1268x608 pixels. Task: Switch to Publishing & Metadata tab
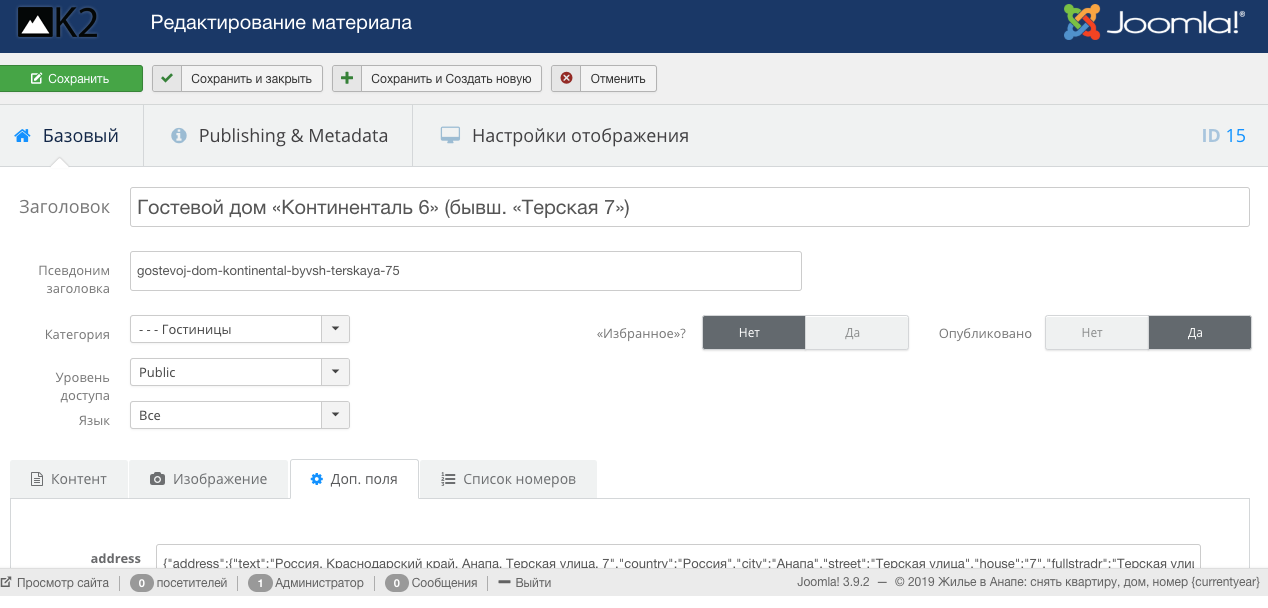pyautogui.click(x=278, y=135)
